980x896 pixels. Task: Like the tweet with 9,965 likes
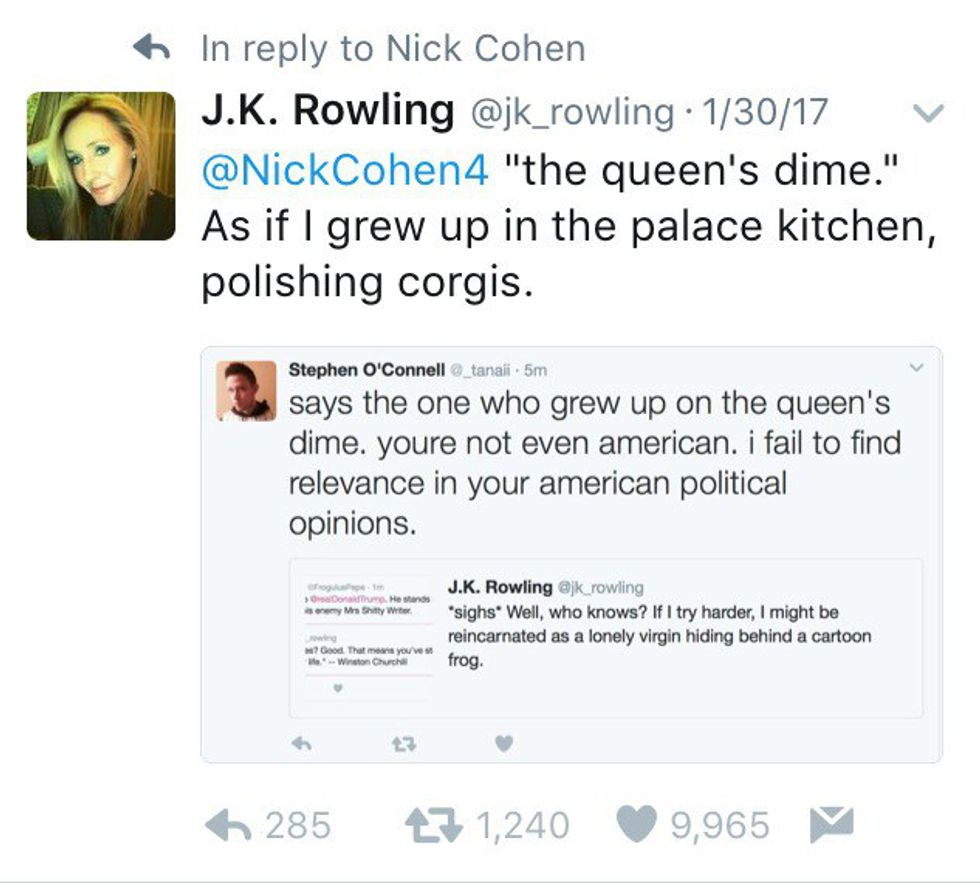coord(634,825)
